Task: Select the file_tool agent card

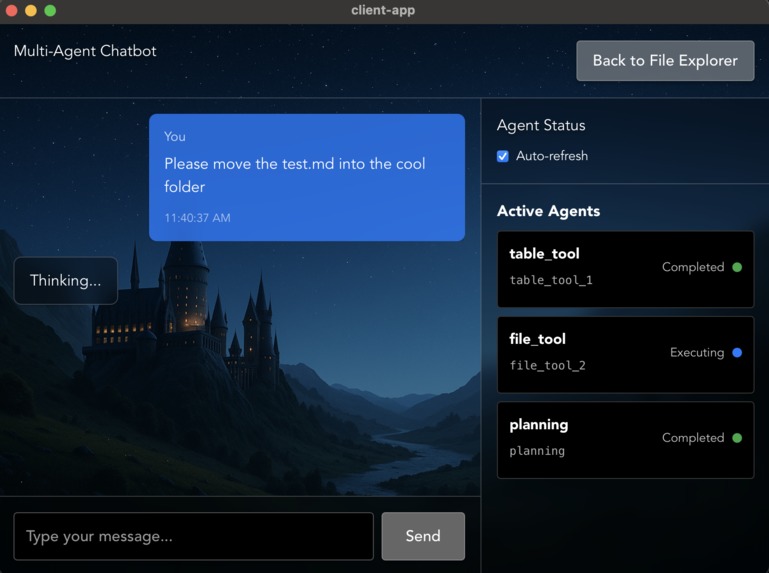Action: tap(625, 354)
